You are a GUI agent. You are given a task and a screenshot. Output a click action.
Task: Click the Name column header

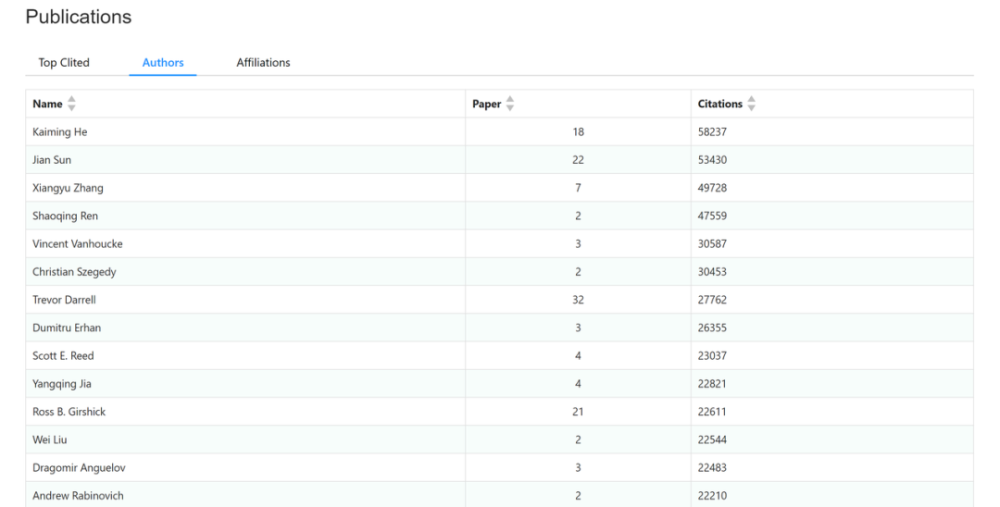47,104
